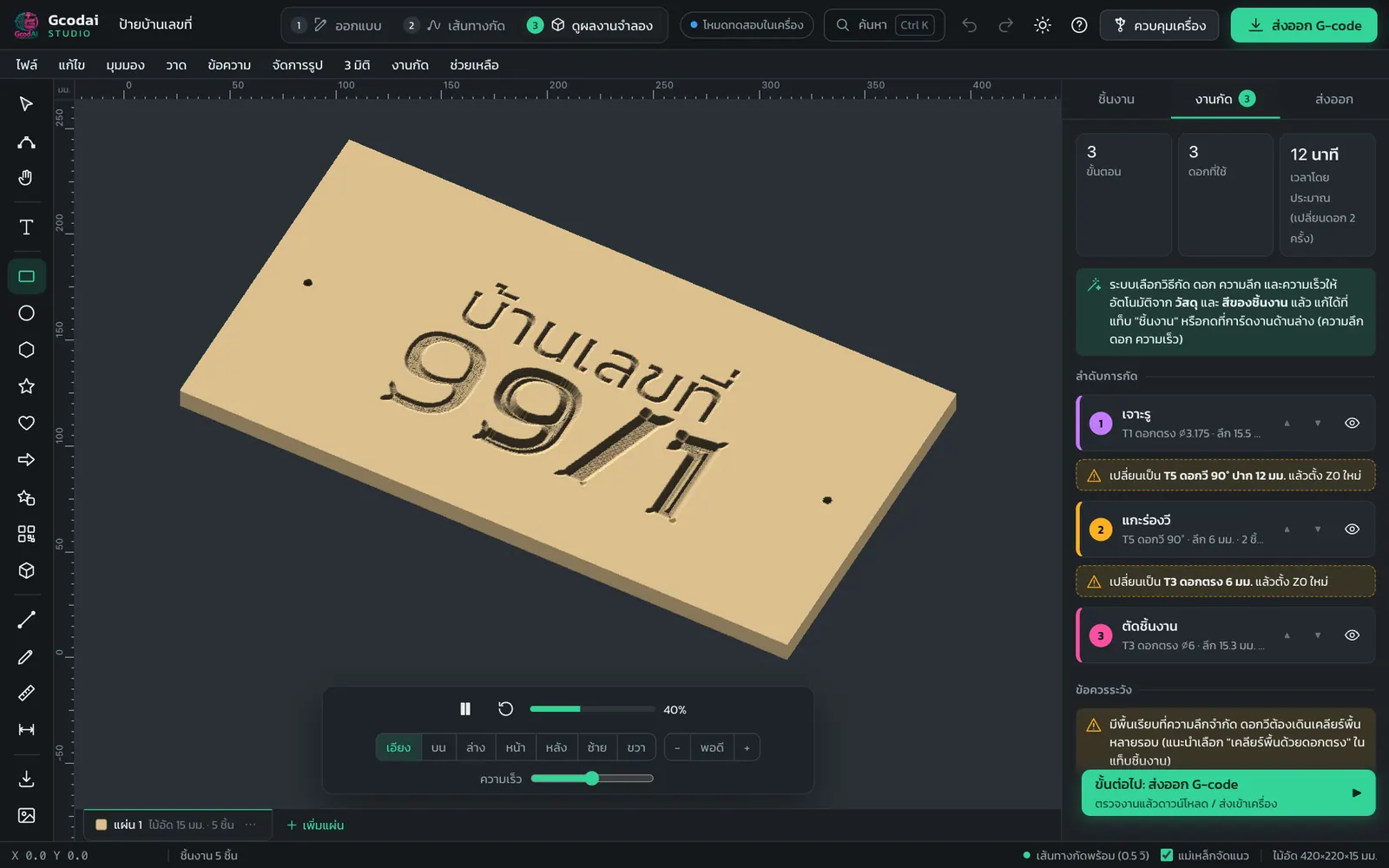Move the เจาะรู operation down
Viewport: 1389px width, 868px height.
pos(1317,423)
